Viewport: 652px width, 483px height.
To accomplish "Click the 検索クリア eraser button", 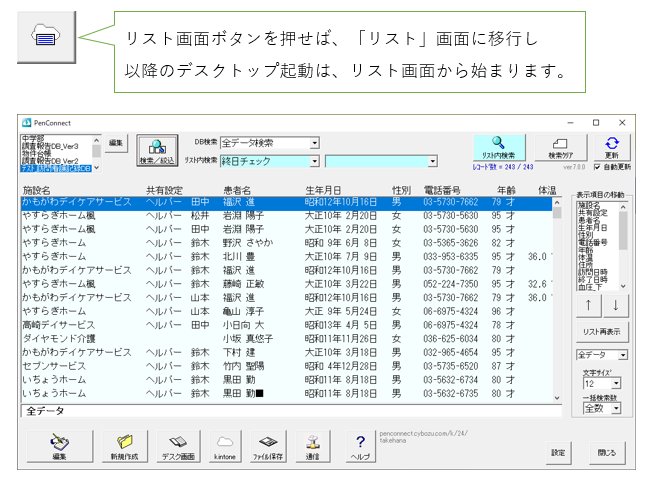I will click(x=560, y=148).
